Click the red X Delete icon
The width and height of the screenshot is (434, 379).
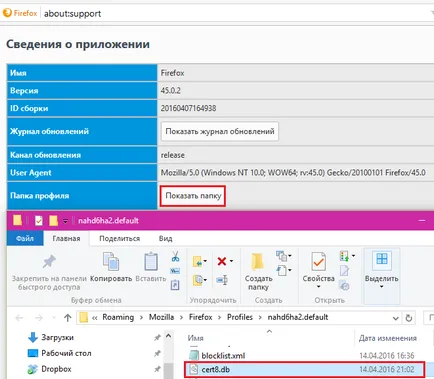point(222,261)
